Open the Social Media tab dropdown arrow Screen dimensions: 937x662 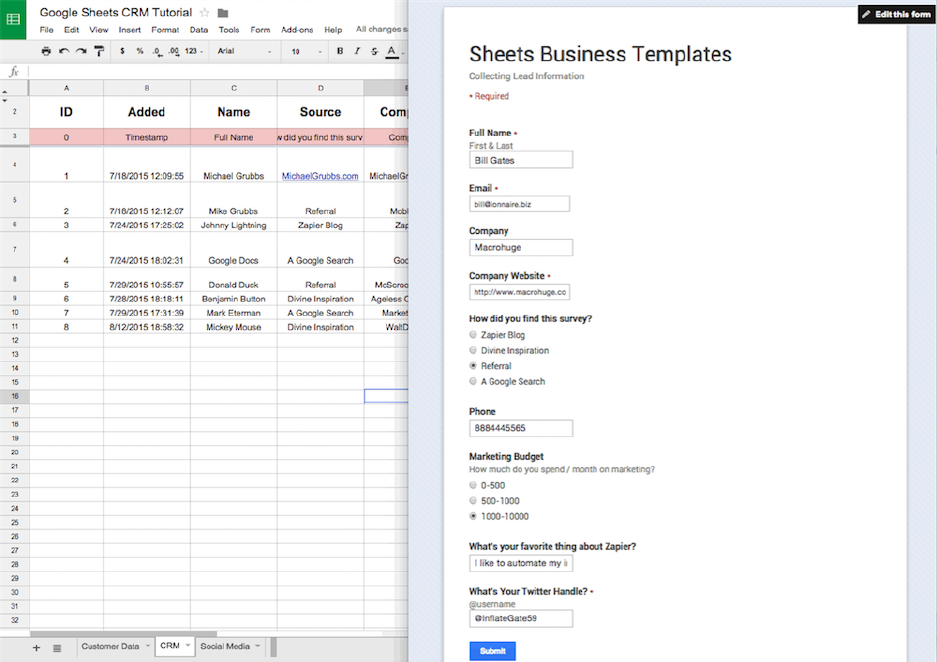(258, 646)
